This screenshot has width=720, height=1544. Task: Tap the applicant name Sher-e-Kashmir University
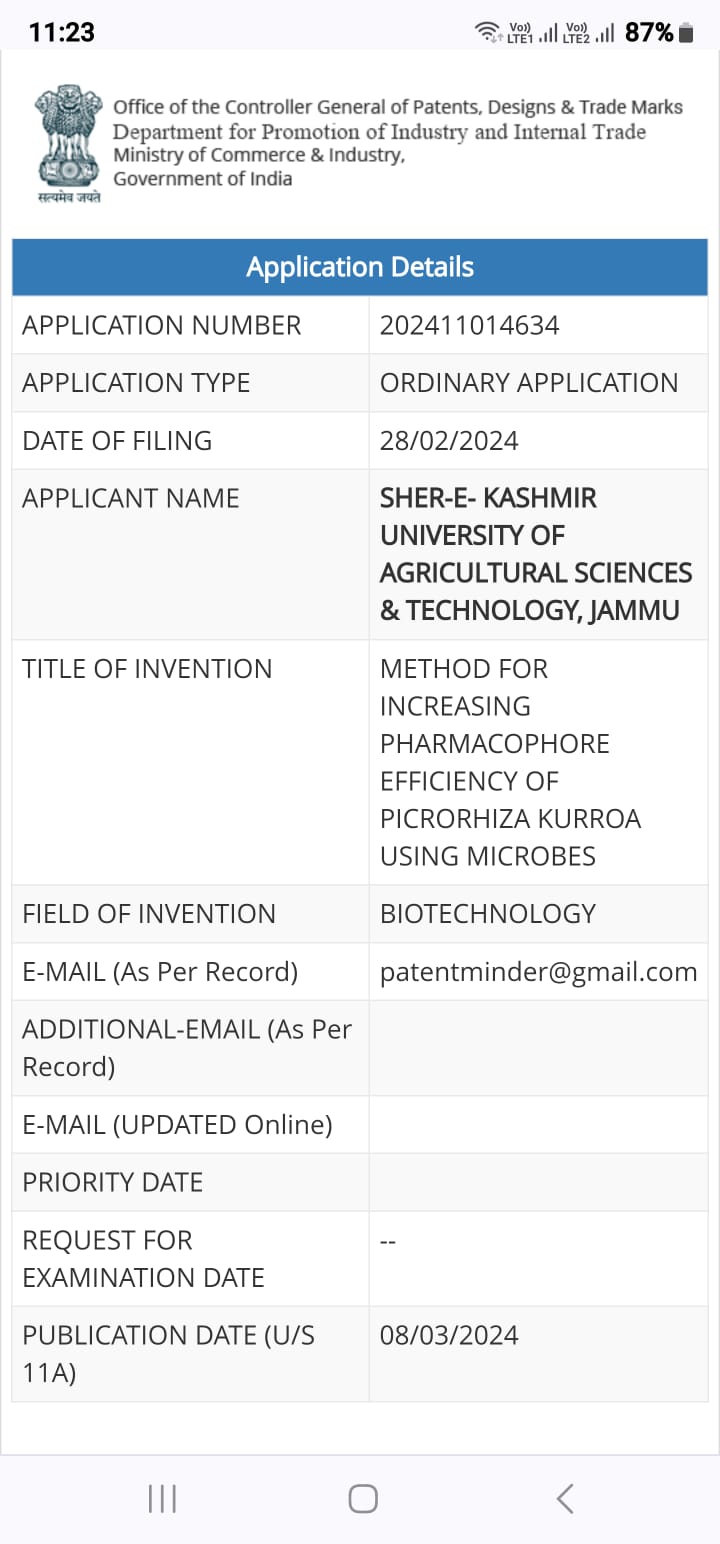point(536,554)
